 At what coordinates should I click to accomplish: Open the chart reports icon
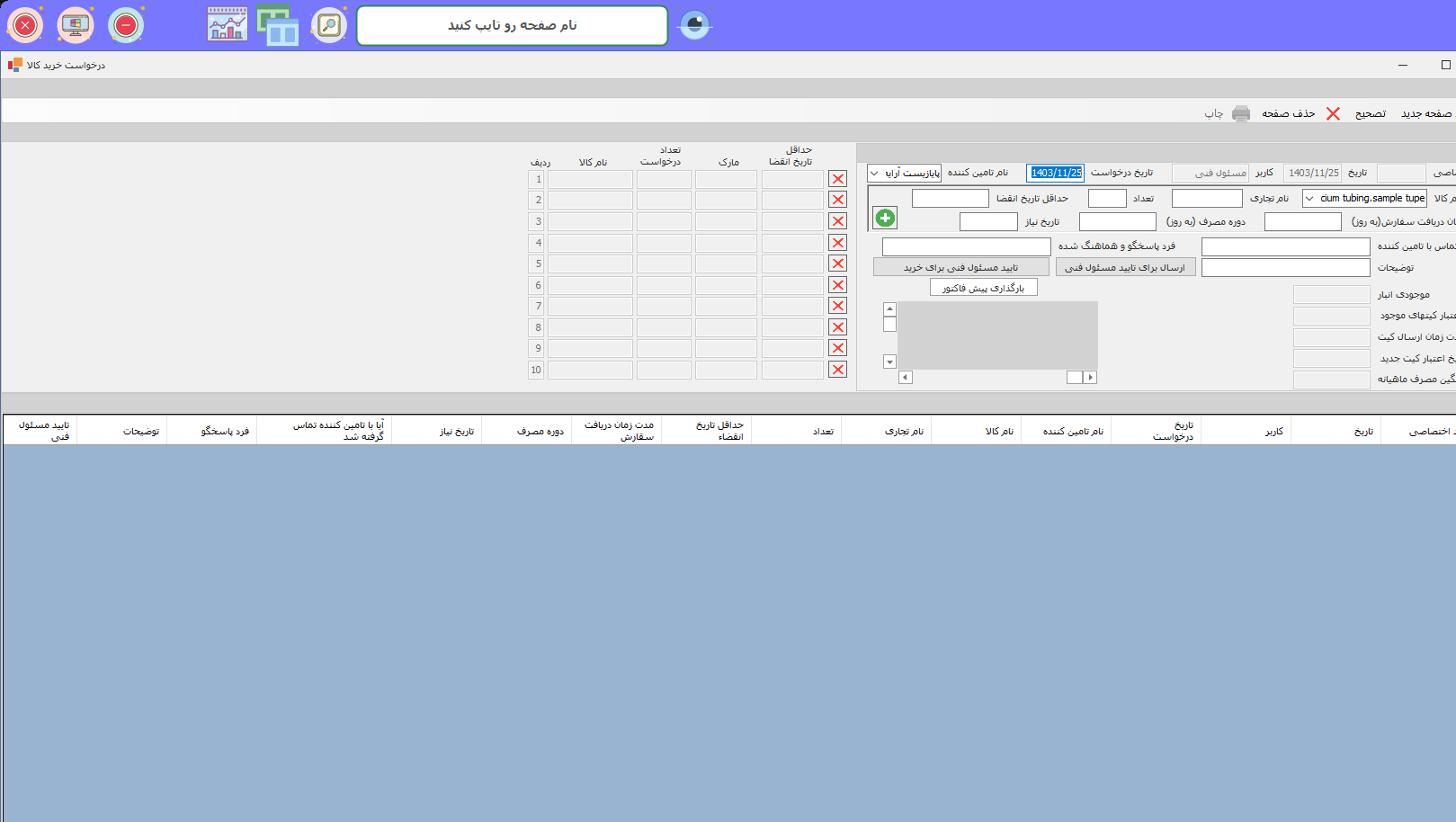coord(227,25)
